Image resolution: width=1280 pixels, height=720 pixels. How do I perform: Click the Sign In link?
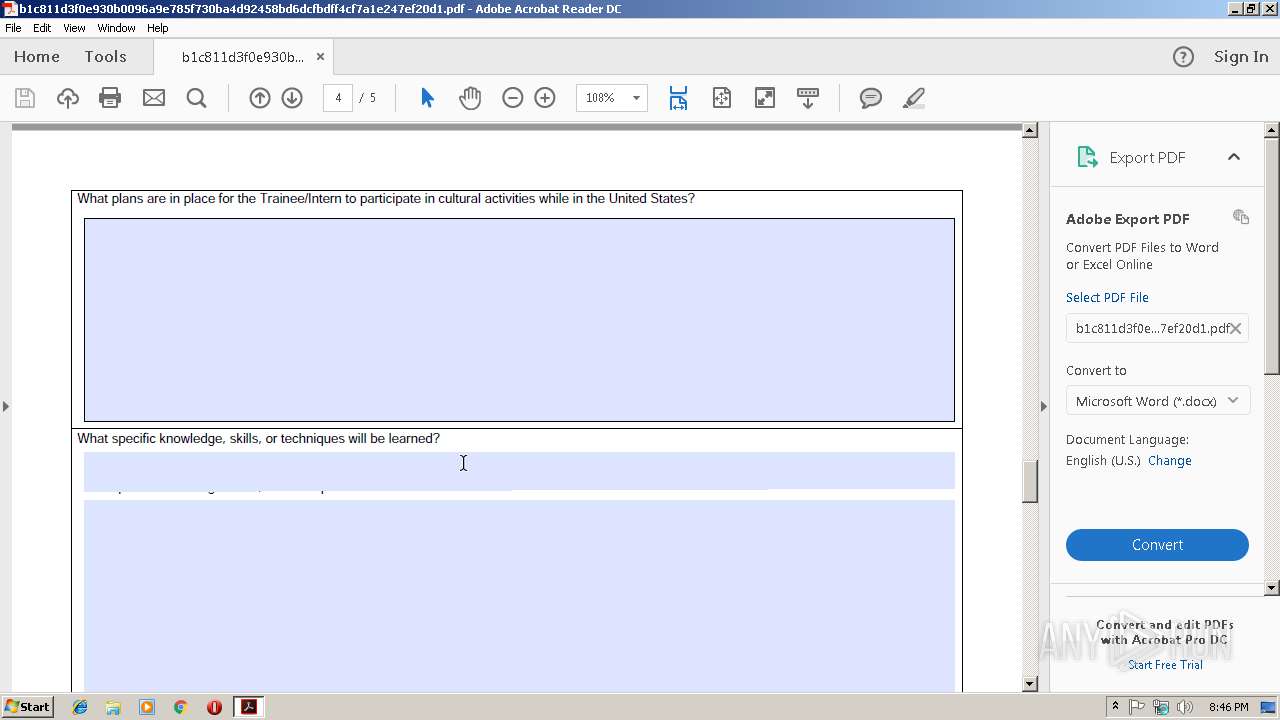(1241, 57)
